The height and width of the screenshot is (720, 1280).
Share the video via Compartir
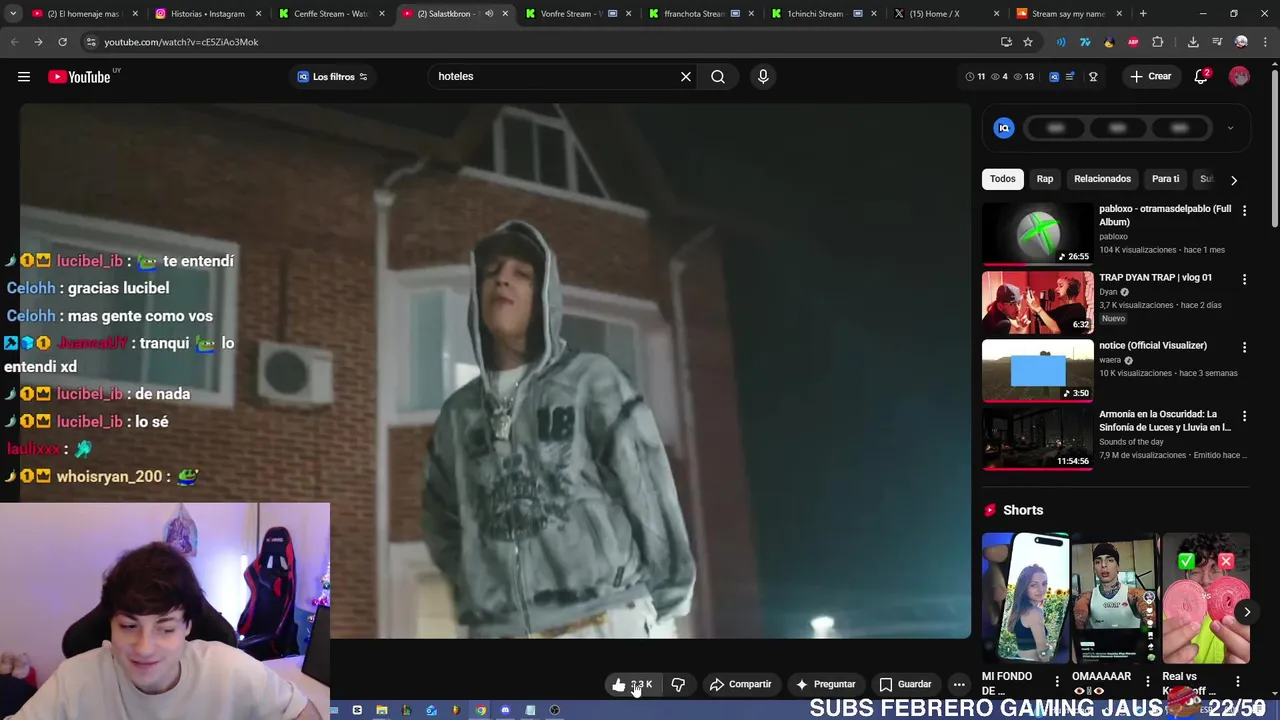(741, 685)
